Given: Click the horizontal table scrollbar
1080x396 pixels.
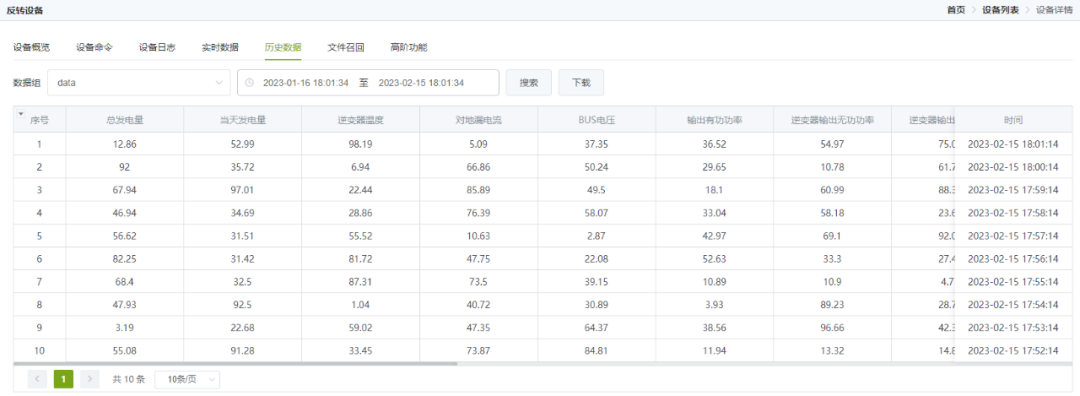Looking at the screenshot, I should click(235, 363).
